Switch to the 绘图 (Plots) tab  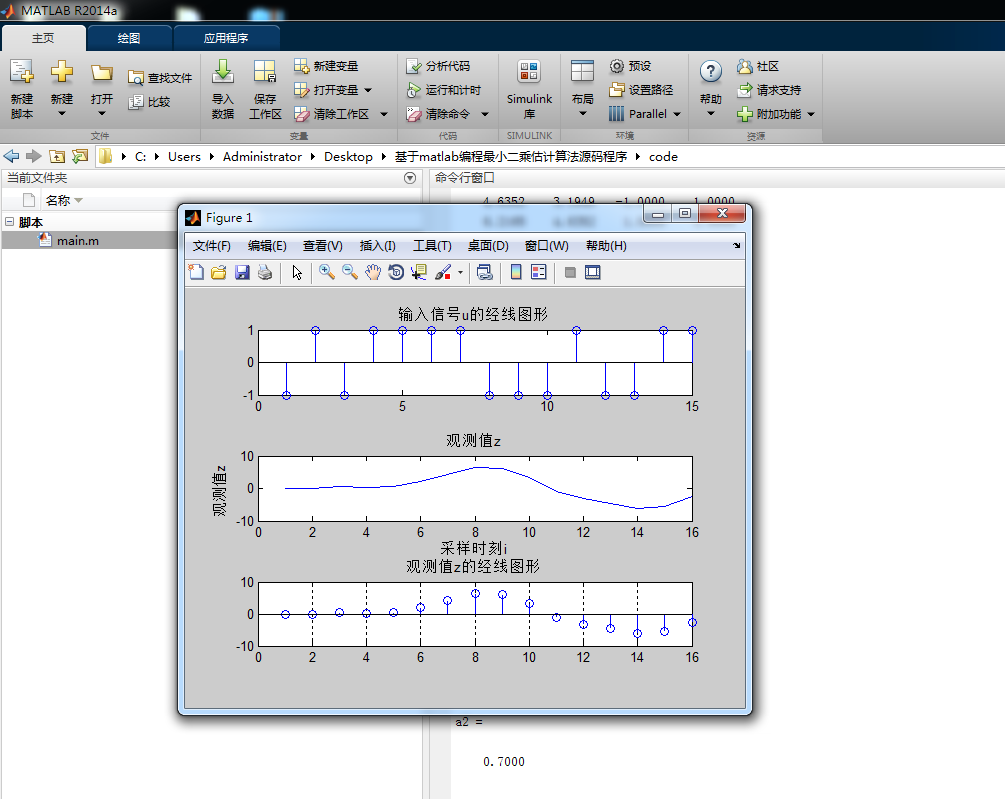point(129,38)
